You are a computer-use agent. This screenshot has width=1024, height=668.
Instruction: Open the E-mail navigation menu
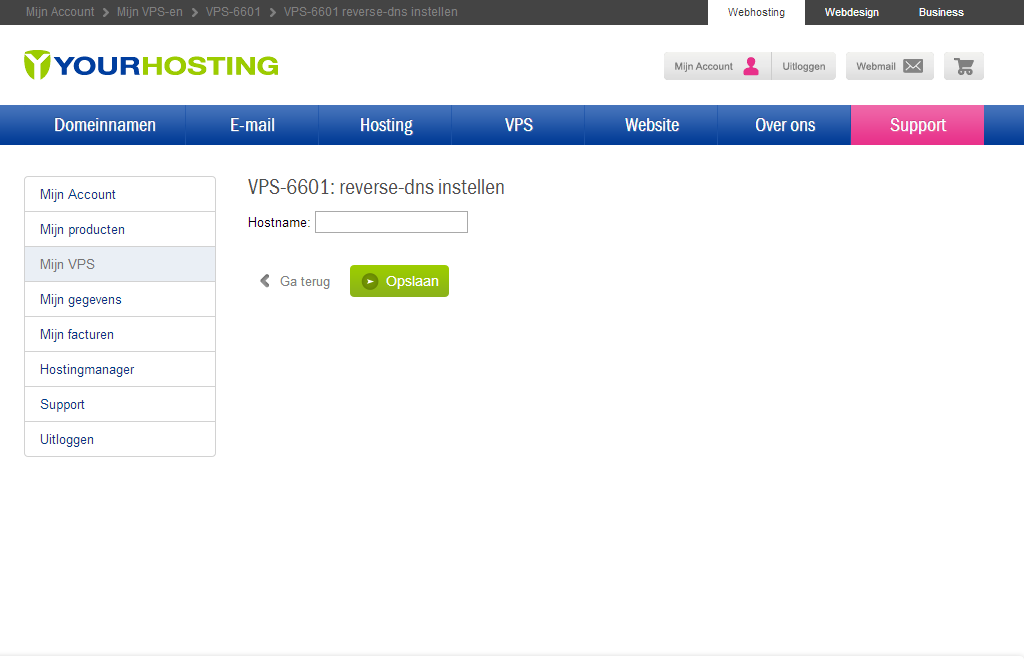(252, 125)
